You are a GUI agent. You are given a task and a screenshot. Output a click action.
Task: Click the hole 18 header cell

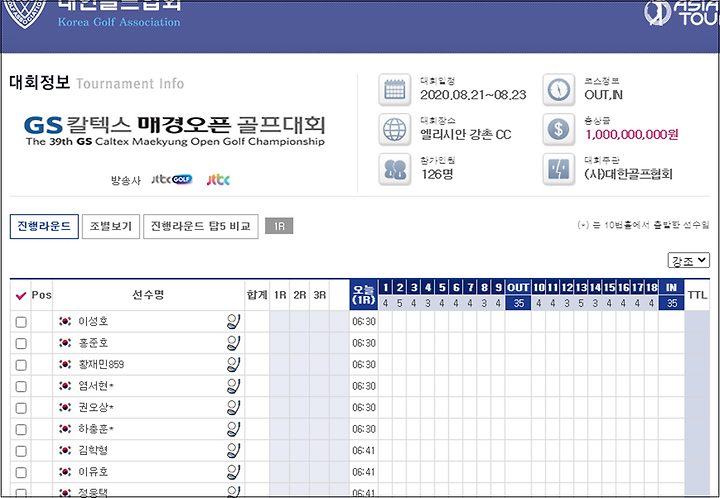[x=652, y=287]
